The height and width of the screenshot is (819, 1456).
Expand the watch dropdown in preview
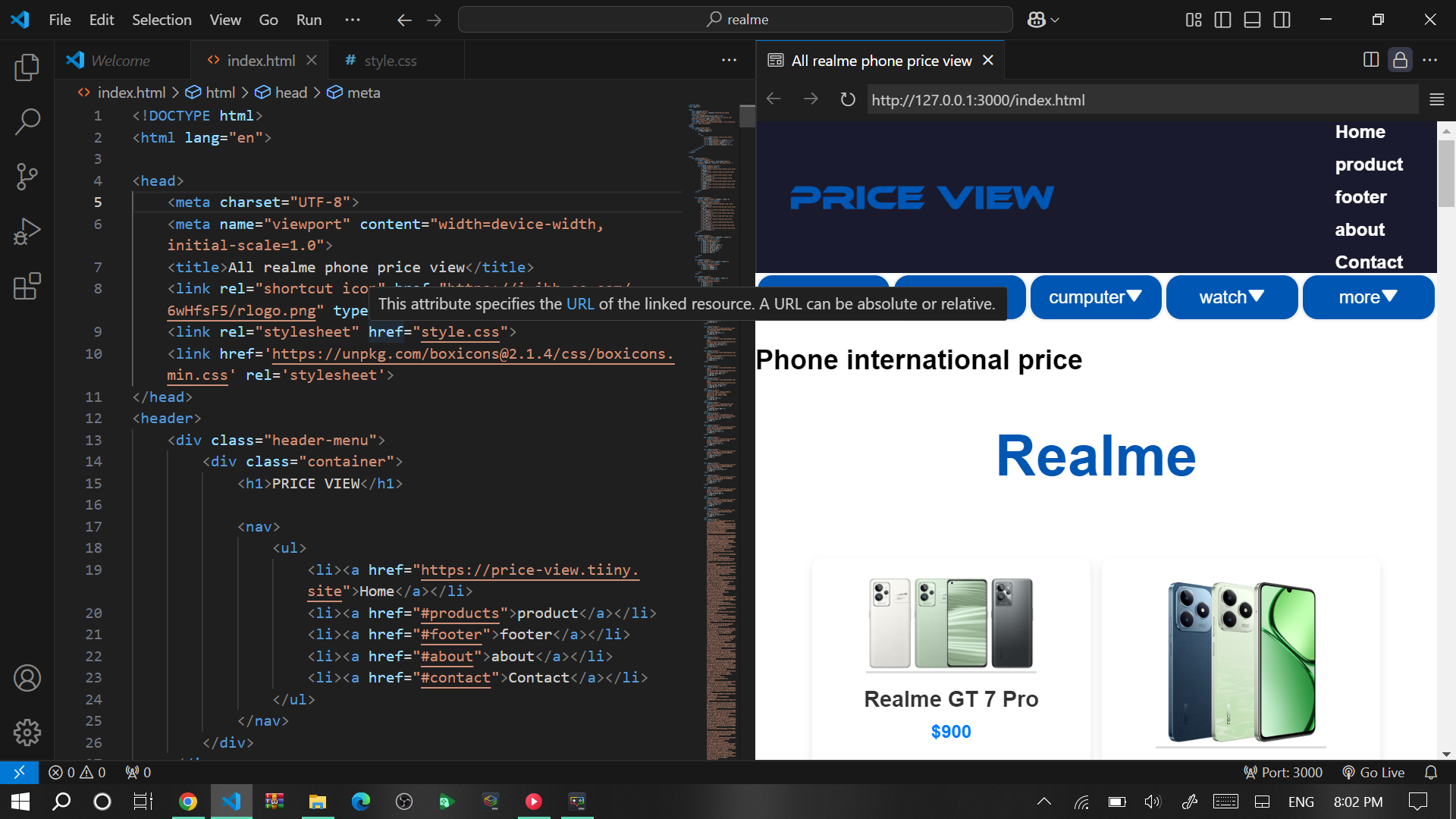pyautogui.click(x=1232, y=297)
